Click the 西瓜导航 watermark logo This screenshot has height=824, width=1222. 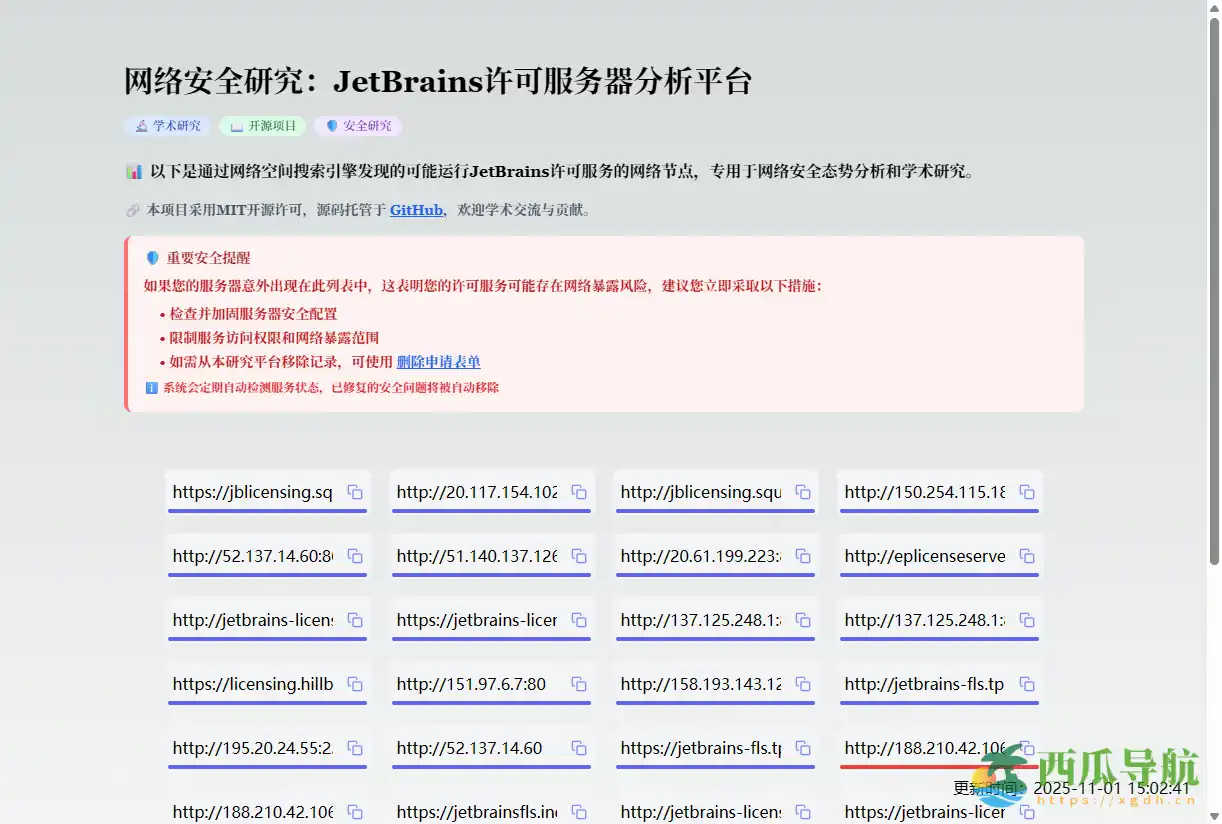(x=1000, y=775)
